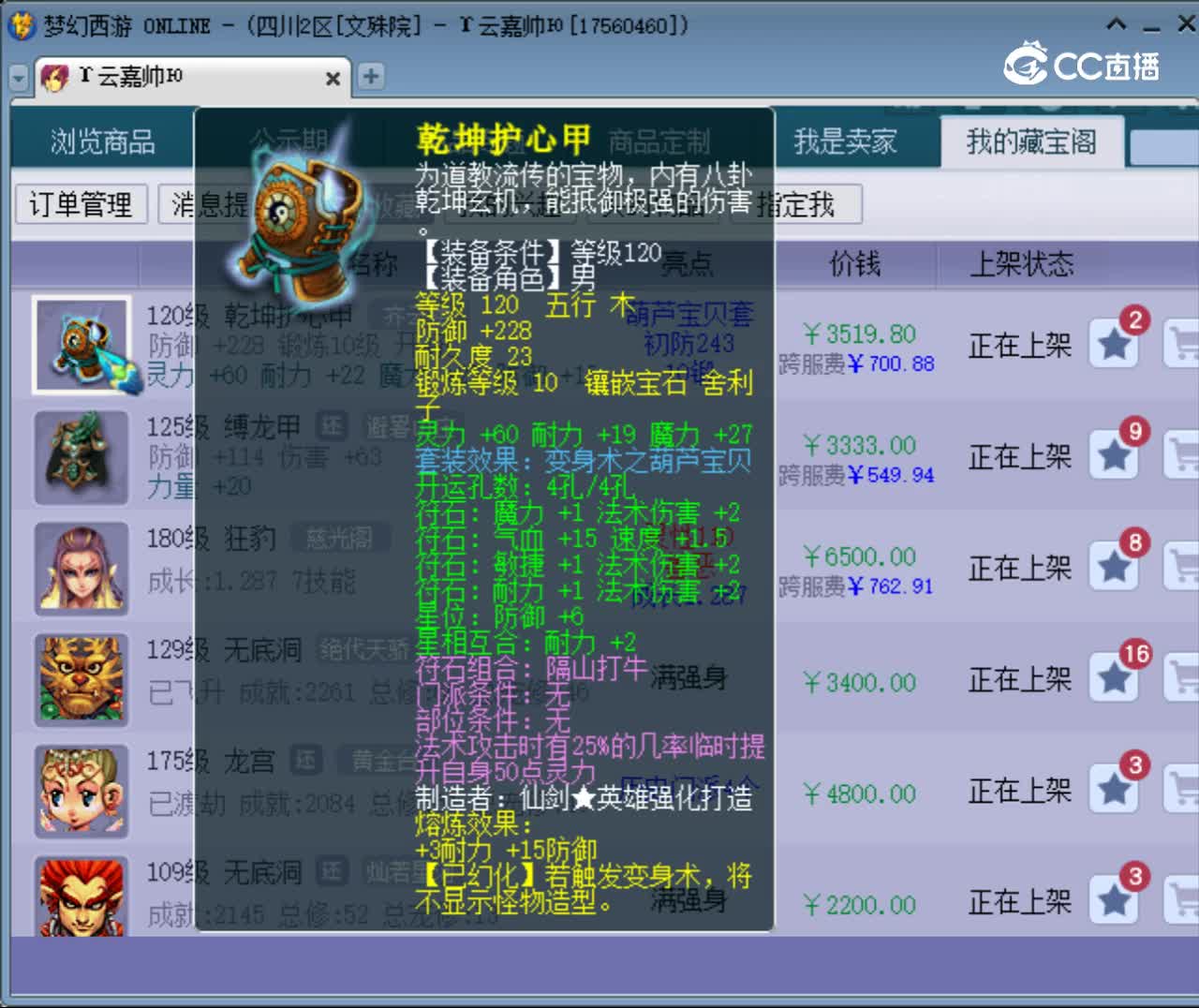Viewport: 1199px width, 1008px height.
Task: Add ¥6500.00 item to shopping cart
Action: (1181, 567)
